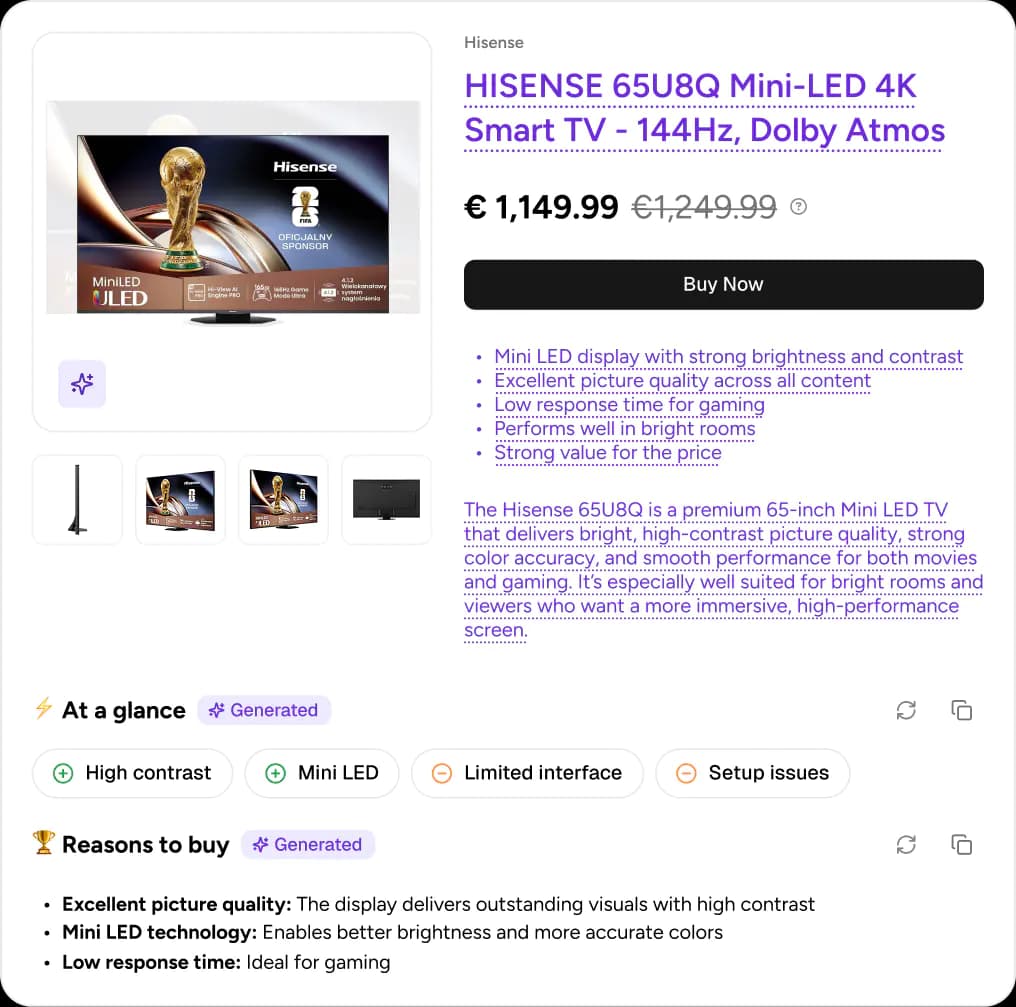Toggle the Setup issues tag
The image size is (1016, 1007).
pos(752,773)
